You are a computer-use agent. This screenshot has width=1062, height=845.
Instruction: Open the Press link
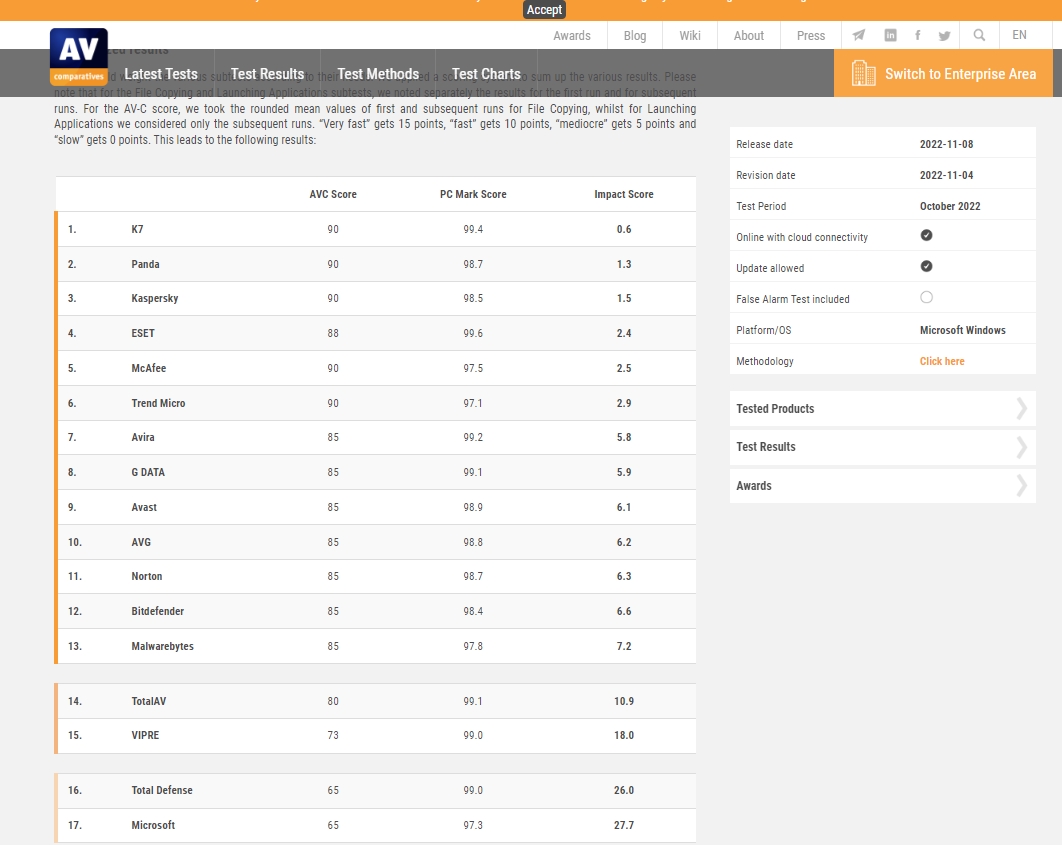(x=811, y=35)
